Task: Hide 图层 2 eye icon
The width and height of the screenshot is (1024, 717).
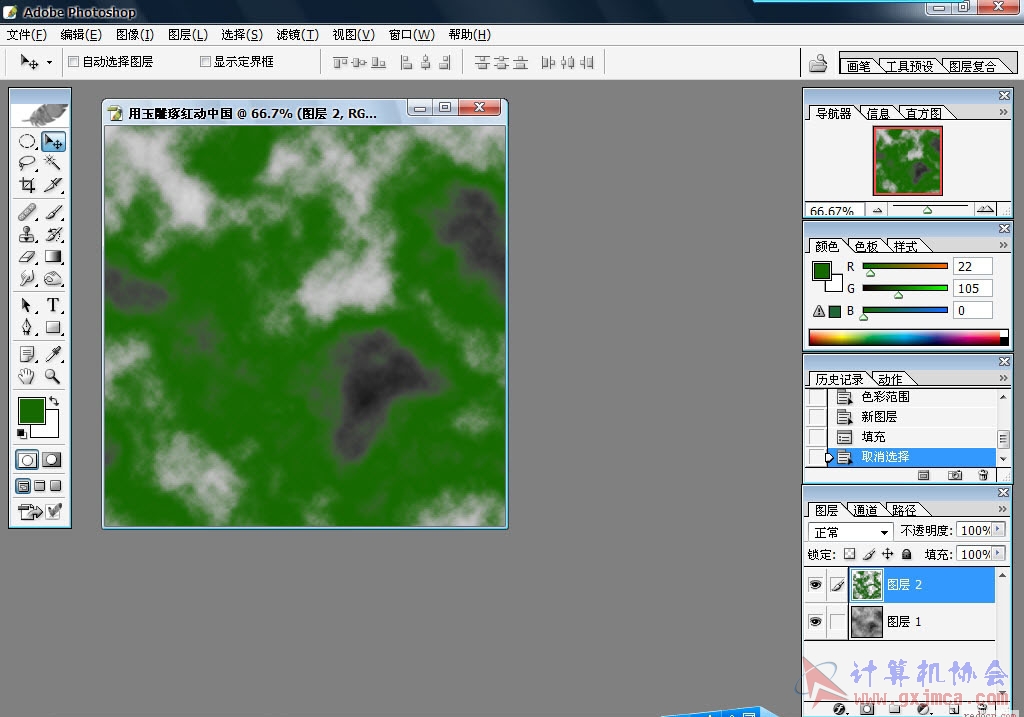Action: [x=815, y=584]
